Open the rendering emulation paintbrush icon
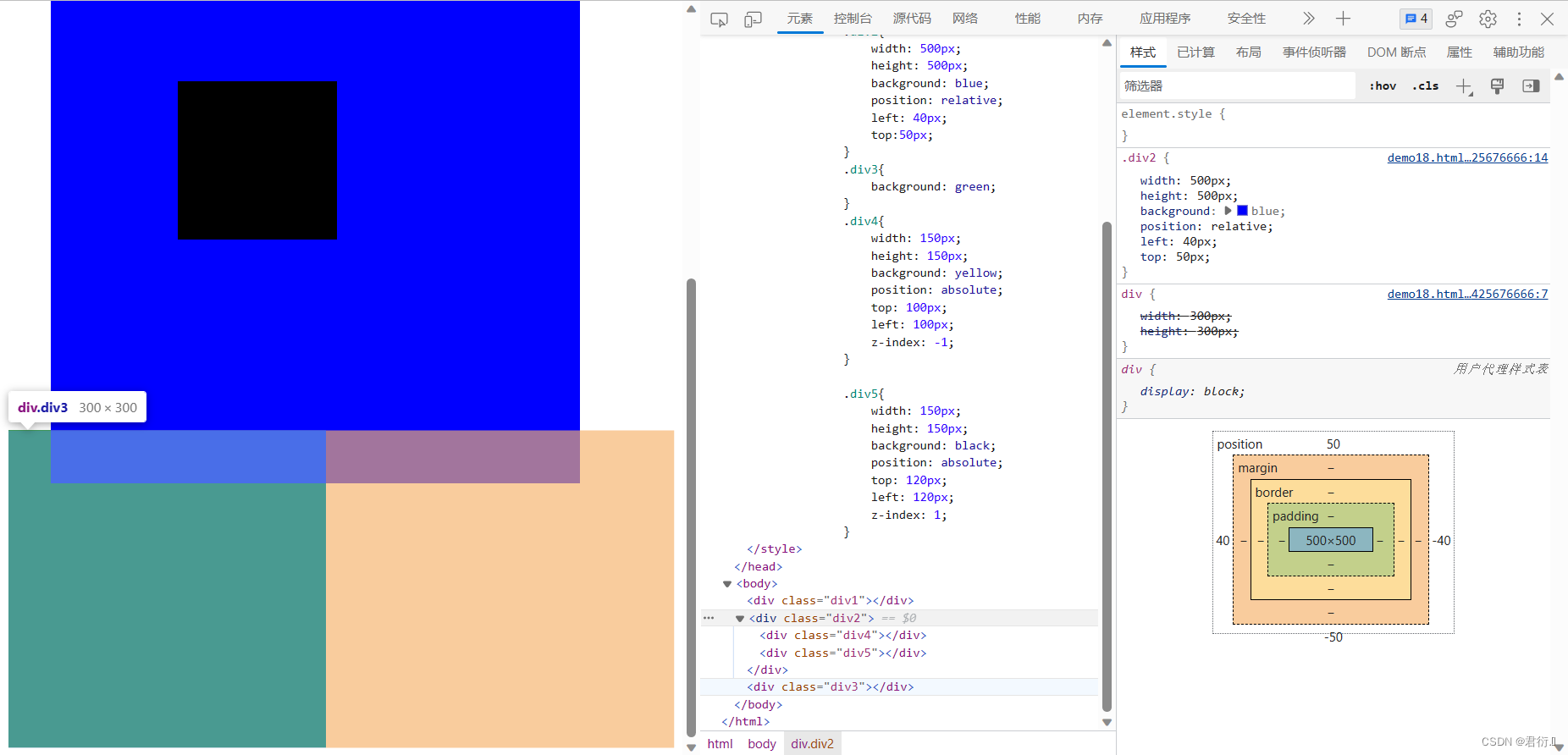1568x755 pixels. pos(1497,86)
